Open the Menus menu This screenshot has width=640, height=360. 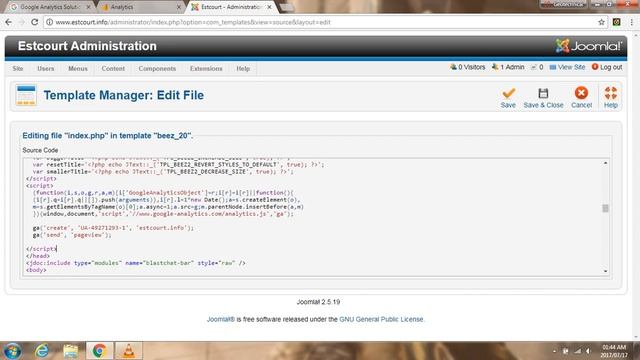(x=78, y=69)
